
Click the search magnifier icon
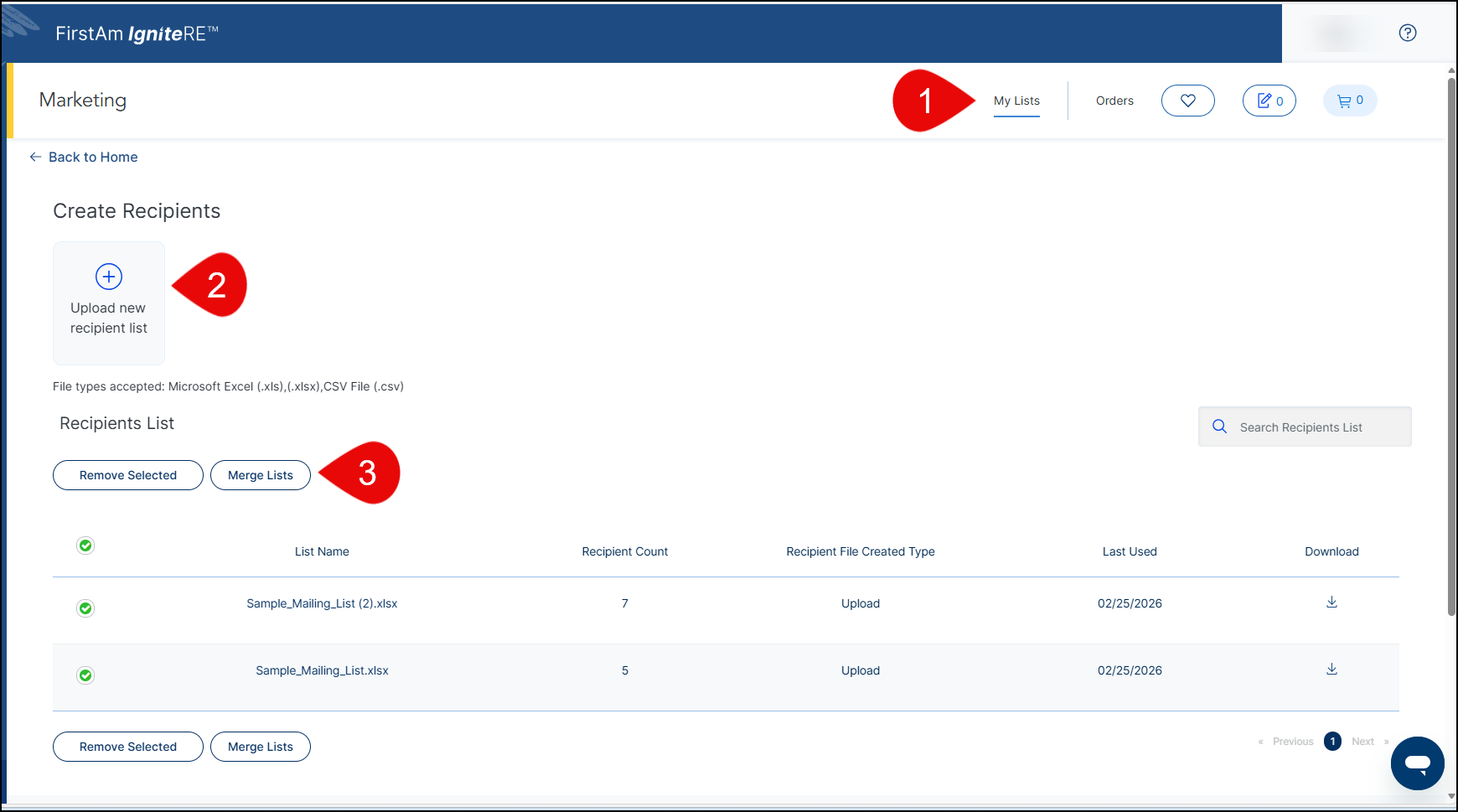[1219, 427]
